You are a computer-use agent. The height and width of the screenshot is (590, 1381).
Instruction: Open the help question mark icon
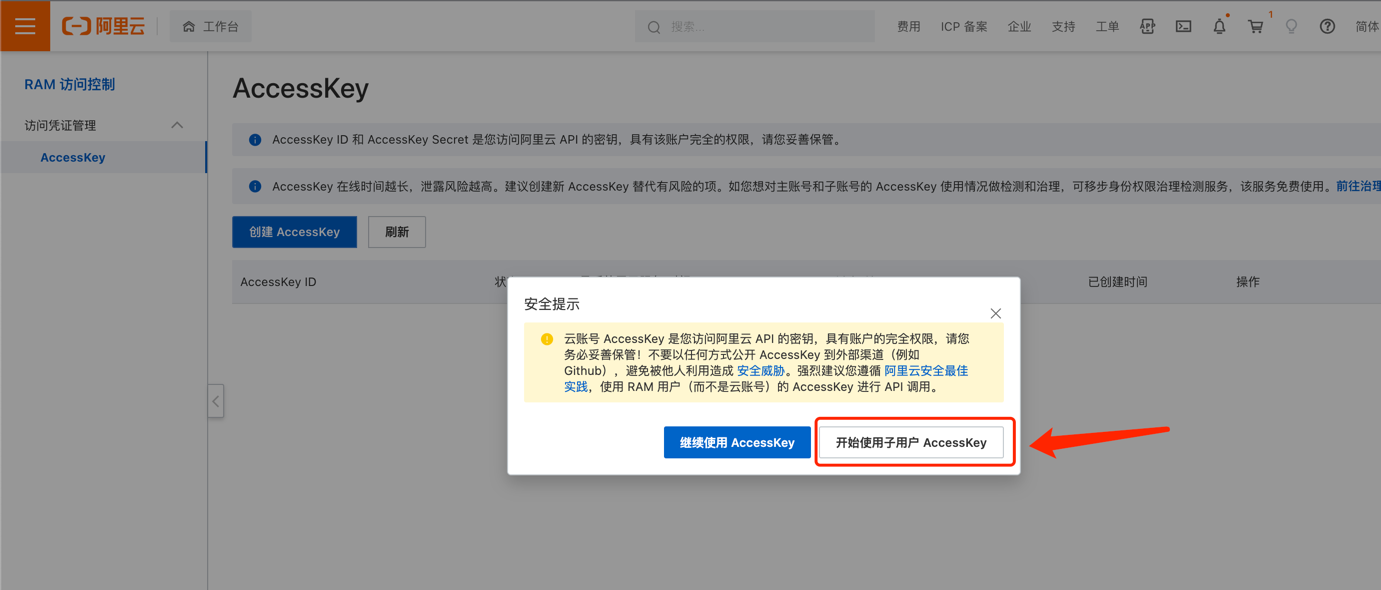pos(1327,27)
